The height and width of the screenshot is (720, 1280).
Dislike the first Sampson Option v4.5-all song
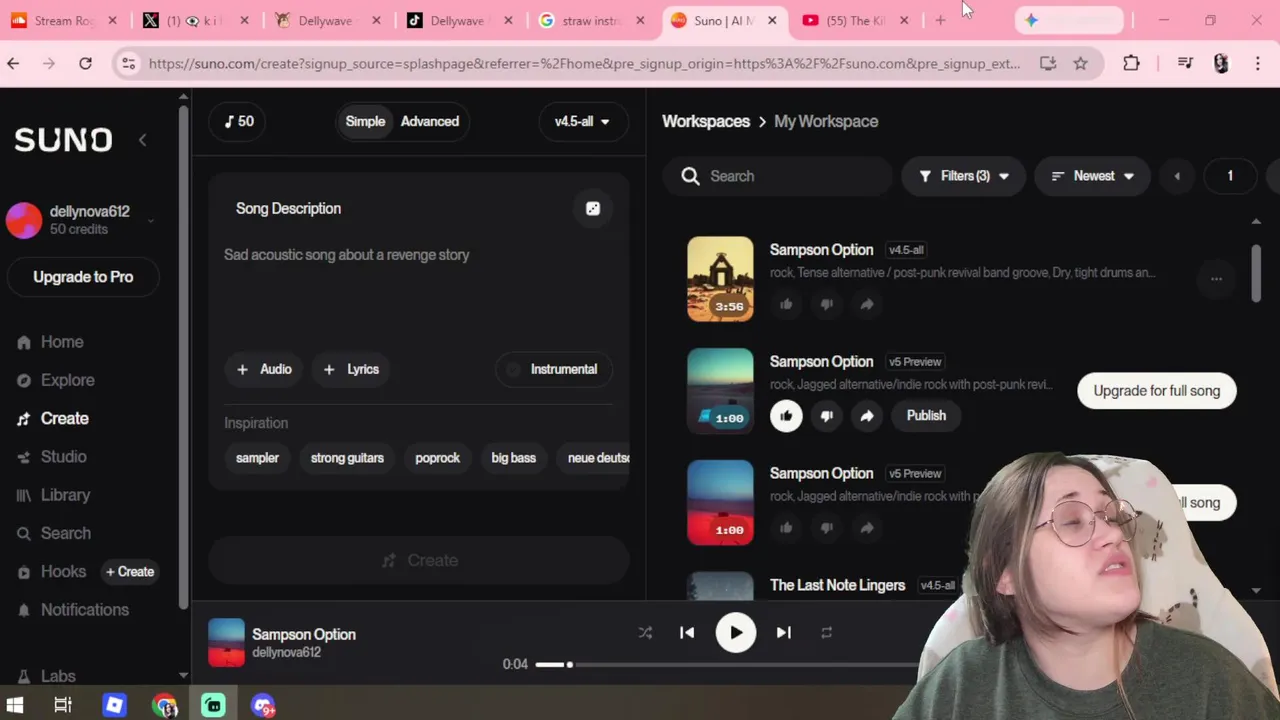pyautogui.click(x=827, y=304)
